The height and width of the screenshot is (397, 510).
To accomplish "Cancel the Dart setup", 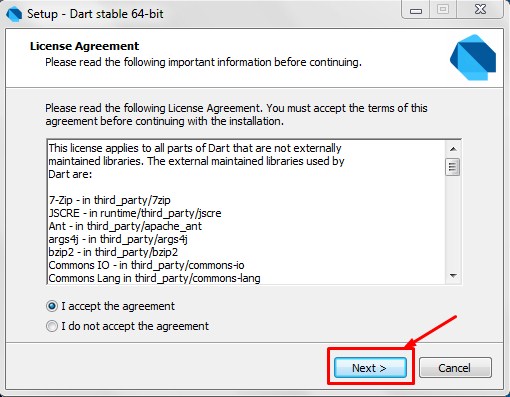I will pos(455,368).
